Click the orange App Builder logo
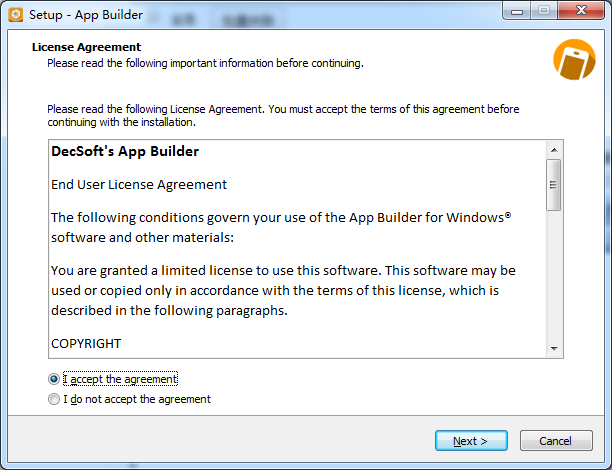The height and width of the screenshot is (470, 612). 574,60
